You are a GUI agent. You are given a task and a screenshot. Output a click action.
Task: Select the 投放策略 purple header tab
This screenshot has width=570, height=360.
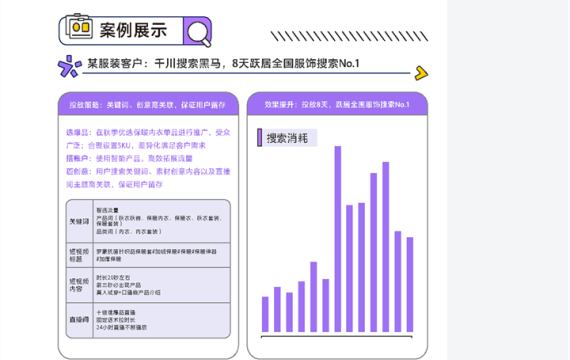pyautogui.click(x=148, y=105)
